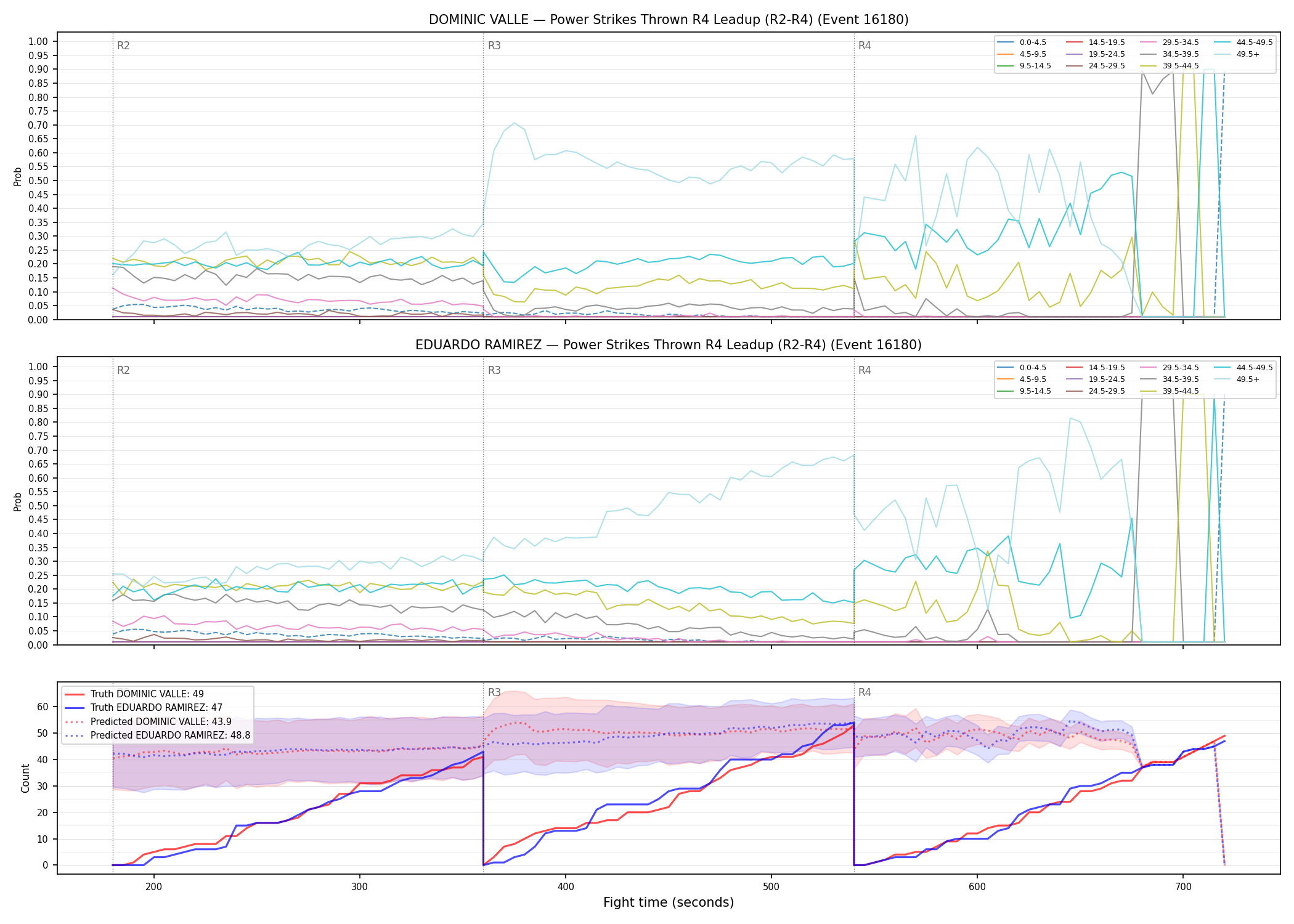Select the 39.5-44.5 legend entry in the Eduardo Ramirez chart
1294x924 pixels.
(1170, 391)
